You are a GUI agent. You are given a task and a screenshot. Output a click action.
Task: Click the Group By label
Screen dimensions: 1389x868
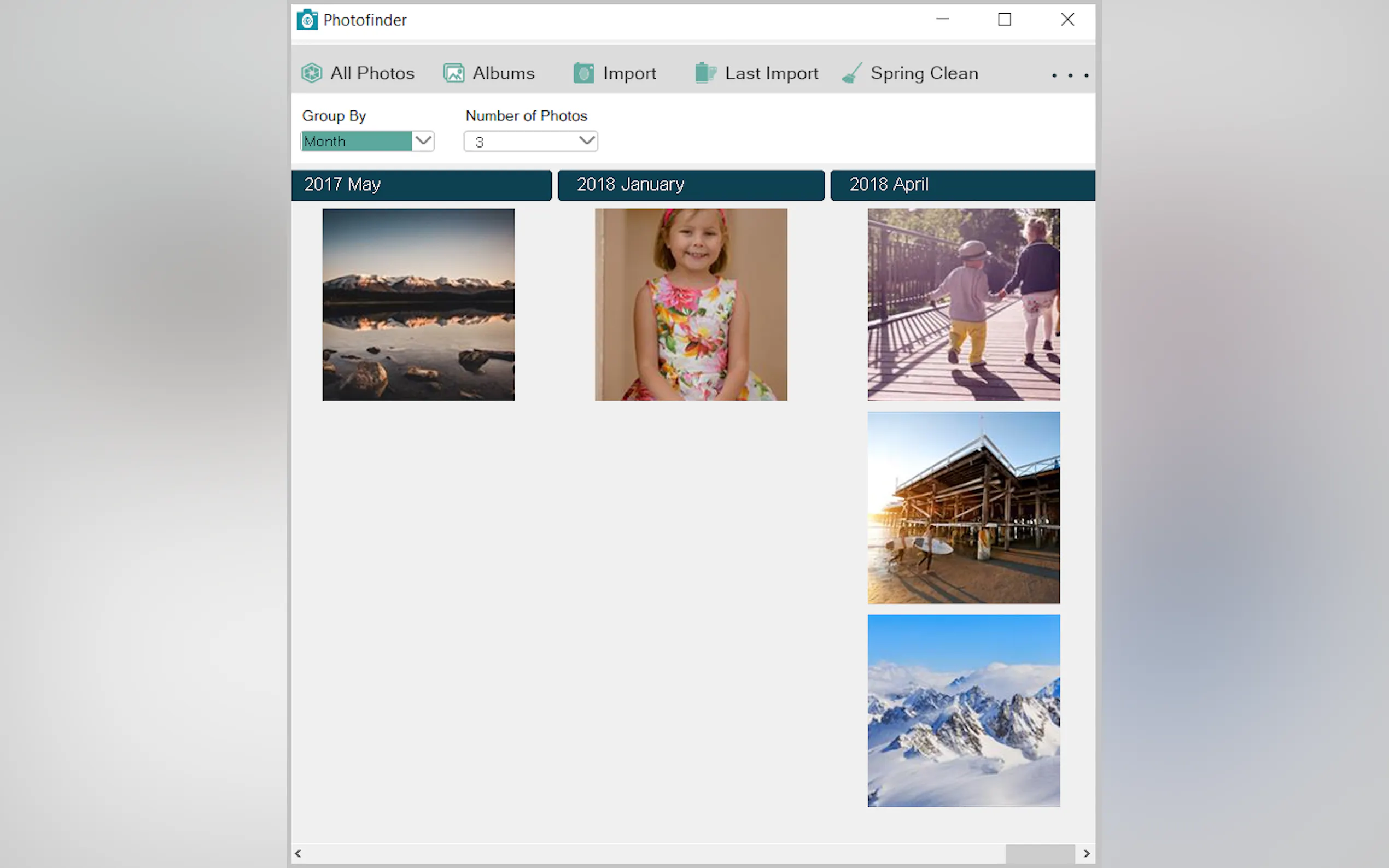coord(334,116)
